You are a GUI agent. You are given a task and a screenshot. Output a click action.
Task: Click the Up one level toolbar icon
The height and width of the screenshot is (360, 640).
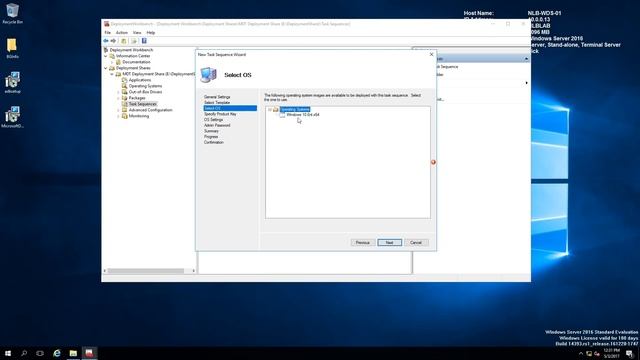click(x=124, y=41)
